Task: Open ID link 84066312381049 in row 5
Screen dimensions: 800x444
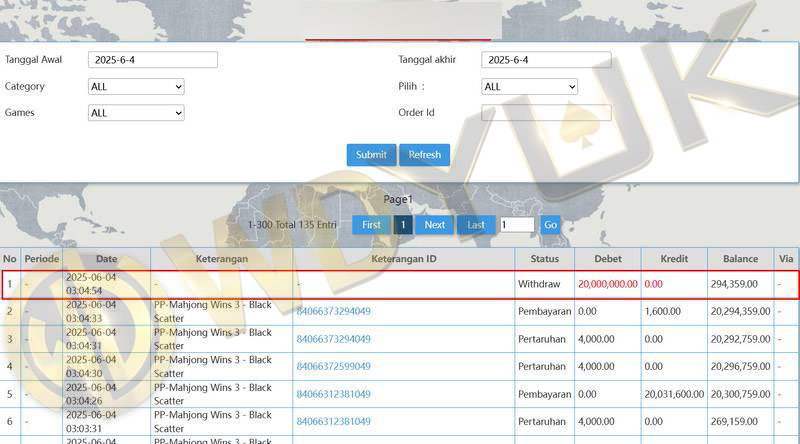Action: tap(334, 394)
